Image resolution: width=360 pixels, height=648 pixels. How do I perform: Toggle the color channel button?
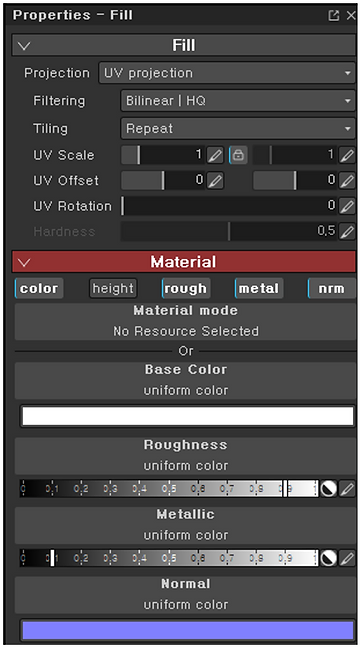(x=39, y=288)
